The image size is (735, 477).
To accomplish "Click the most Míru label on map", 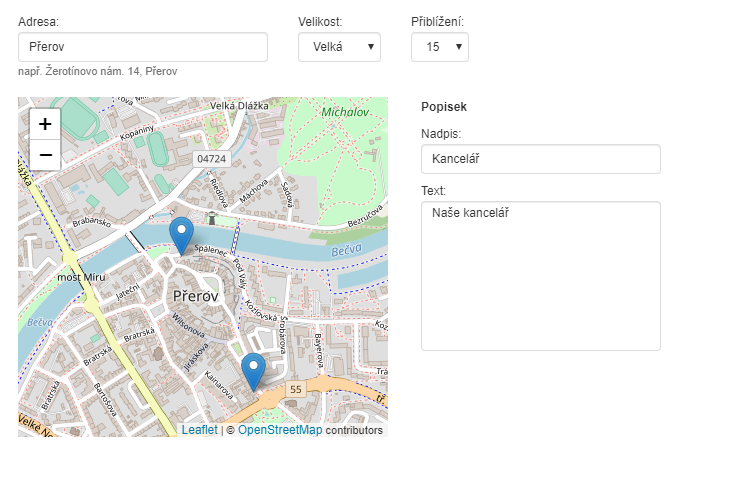I will coord(81,276).
